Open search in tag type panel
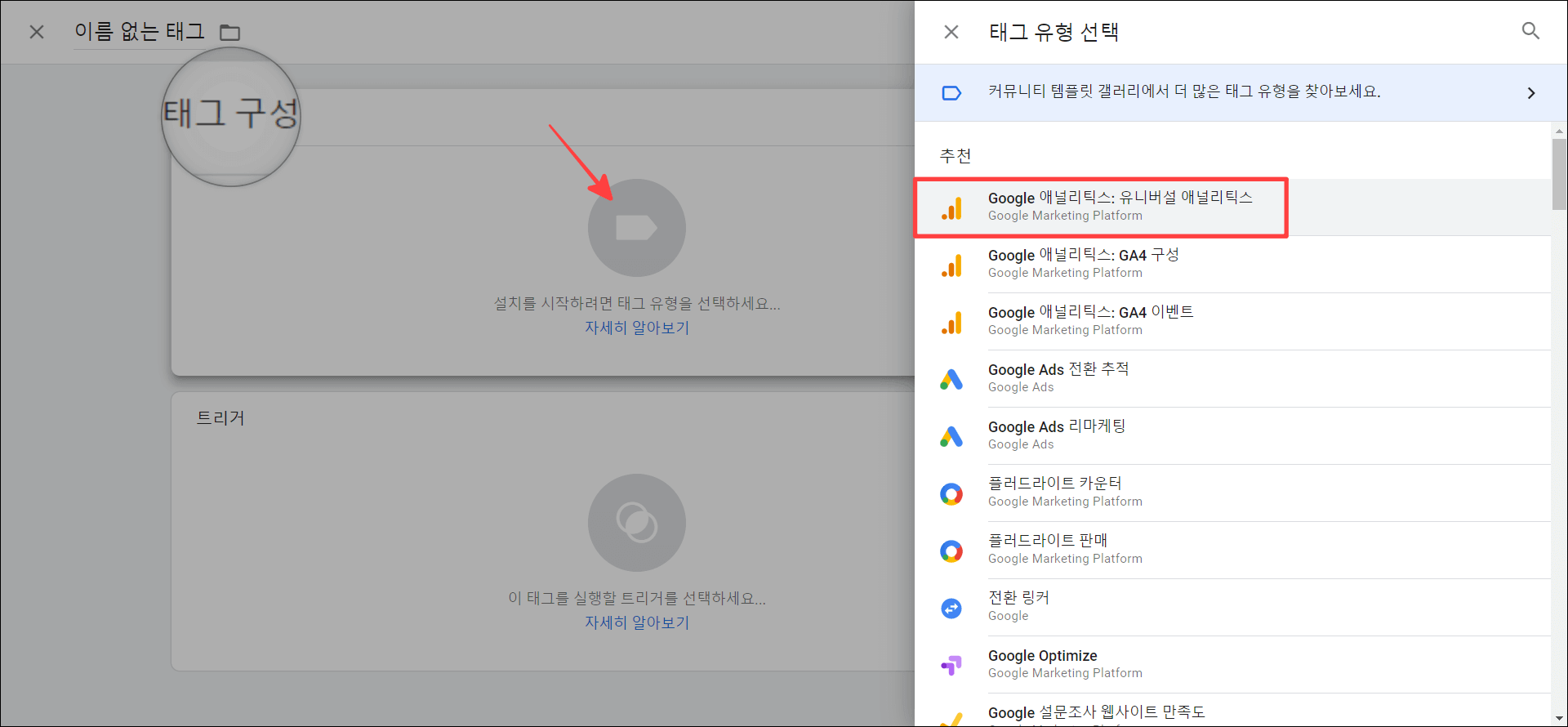1568x727 pixels. pyautogui.click(x=1530, y=31)
